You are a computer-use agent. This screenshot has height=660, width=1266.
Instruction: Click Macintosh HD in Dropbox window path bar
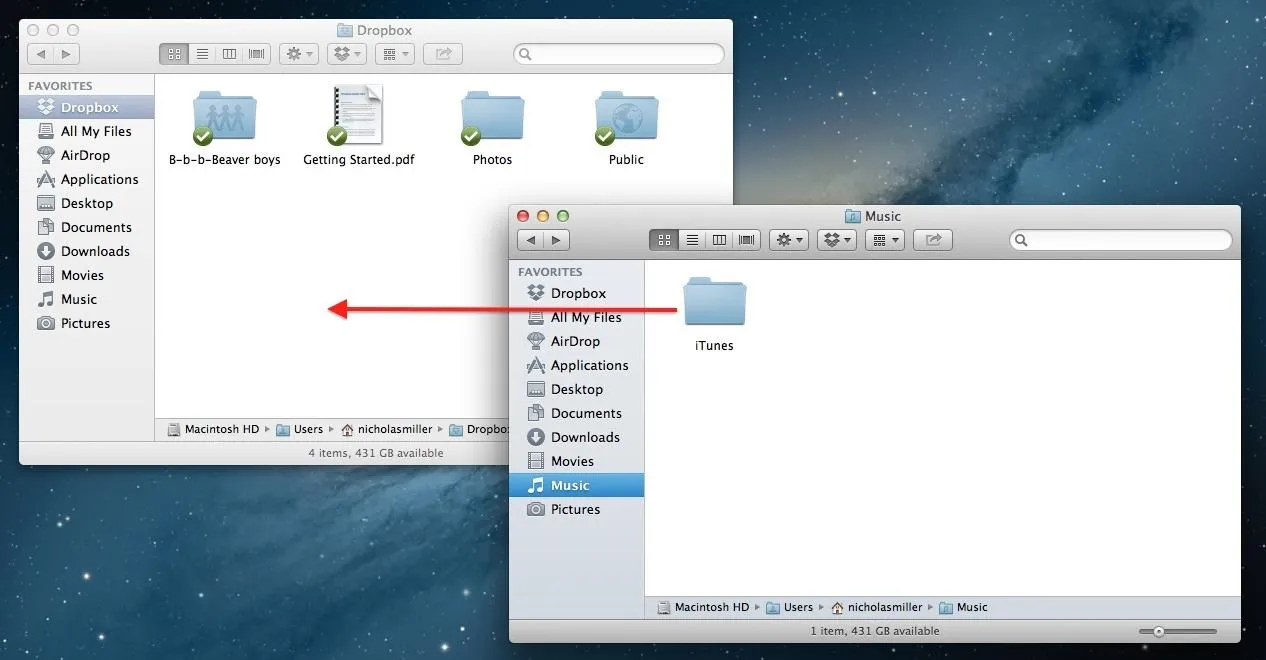(212, 429)
